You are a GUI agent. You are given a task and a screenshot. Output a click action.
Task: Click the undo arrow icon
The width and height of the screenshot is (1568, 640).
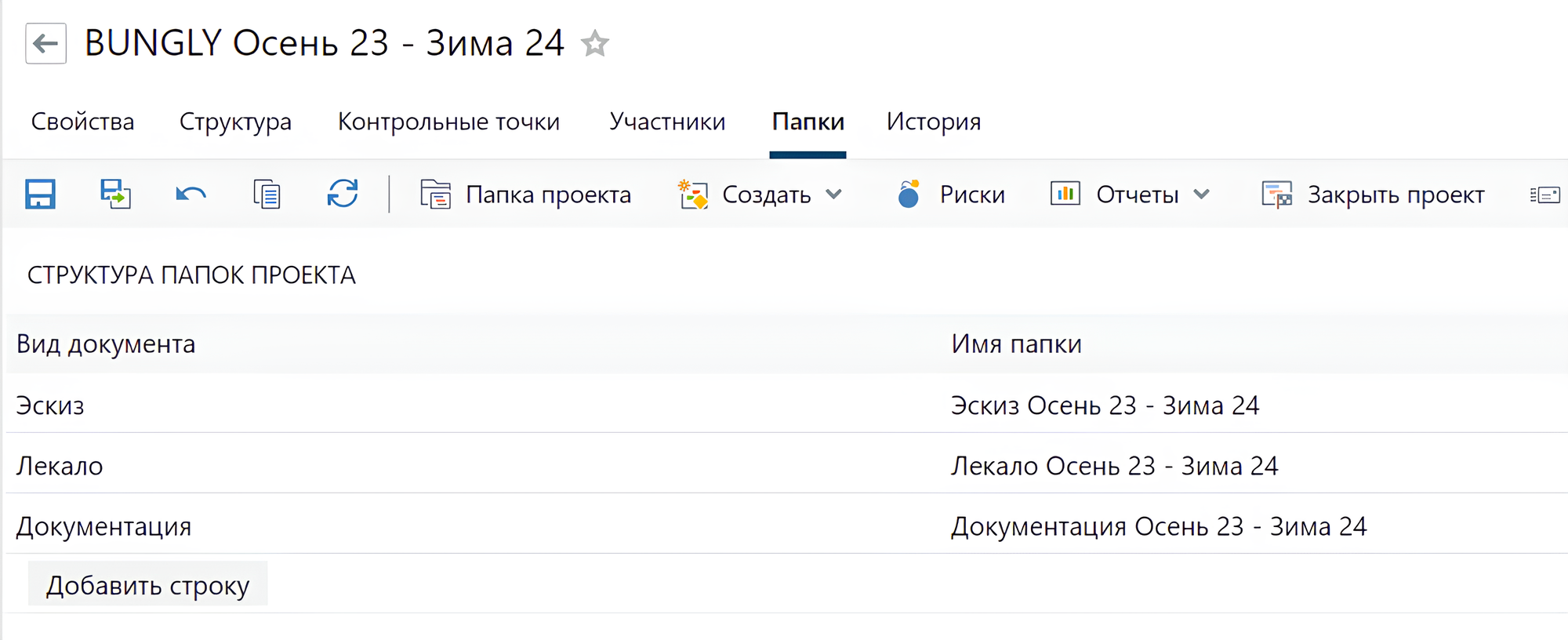[x=191, y=194]
